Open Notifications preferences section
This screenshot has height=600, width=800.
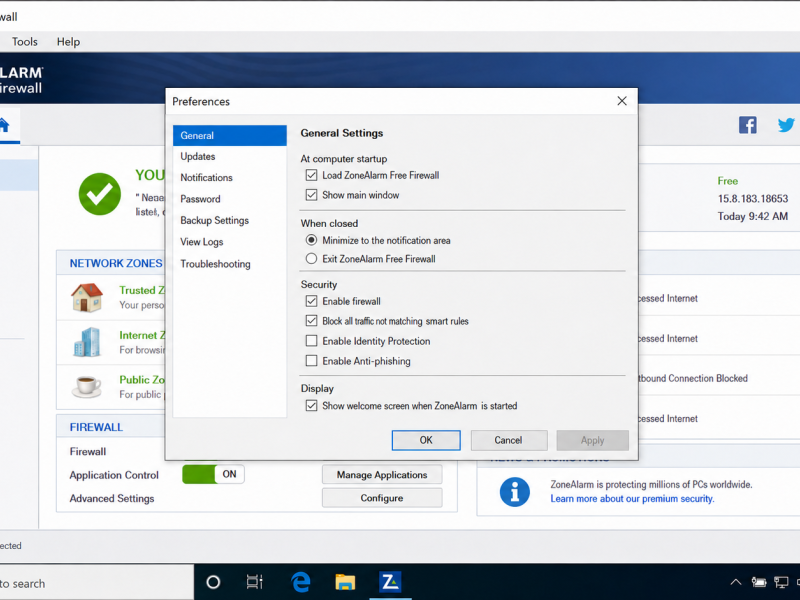[x=230, y=178]
